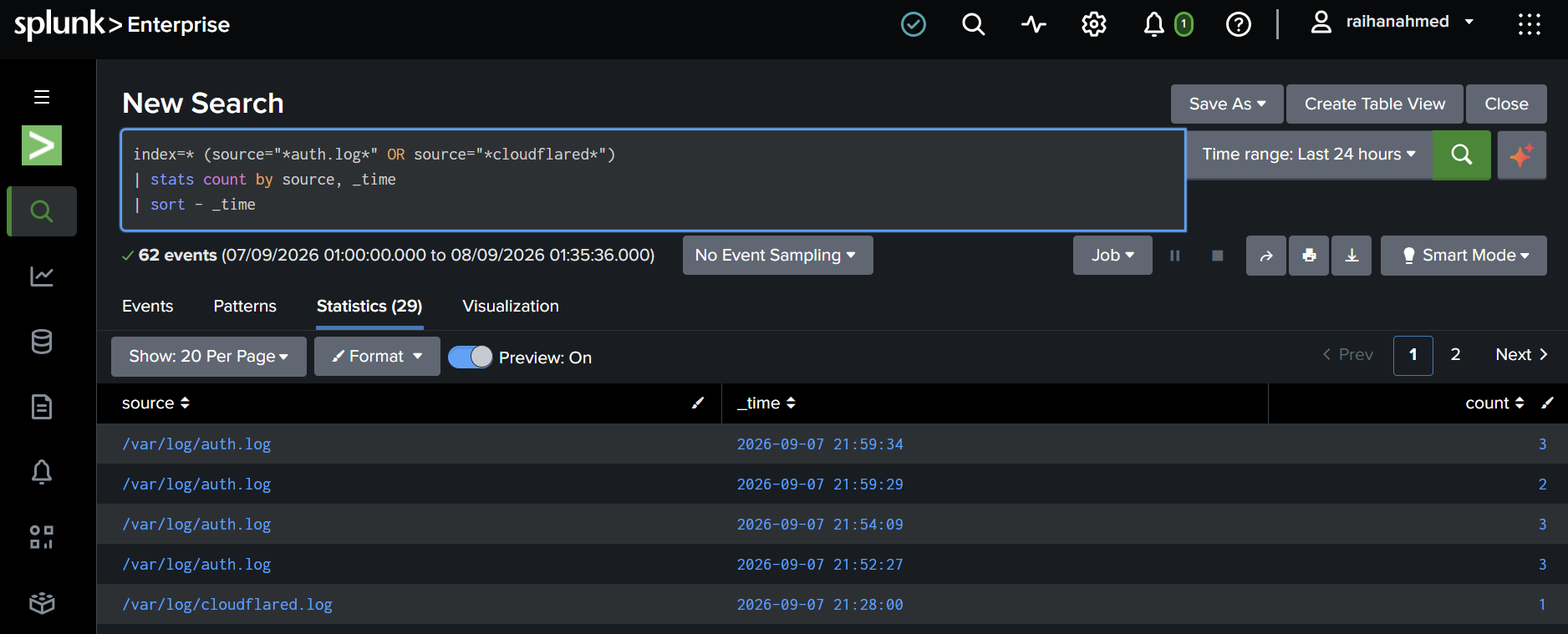Open the notifications bell in top bar
1568x634 pixels.
pyautogui.click(x=1154, y=24)
